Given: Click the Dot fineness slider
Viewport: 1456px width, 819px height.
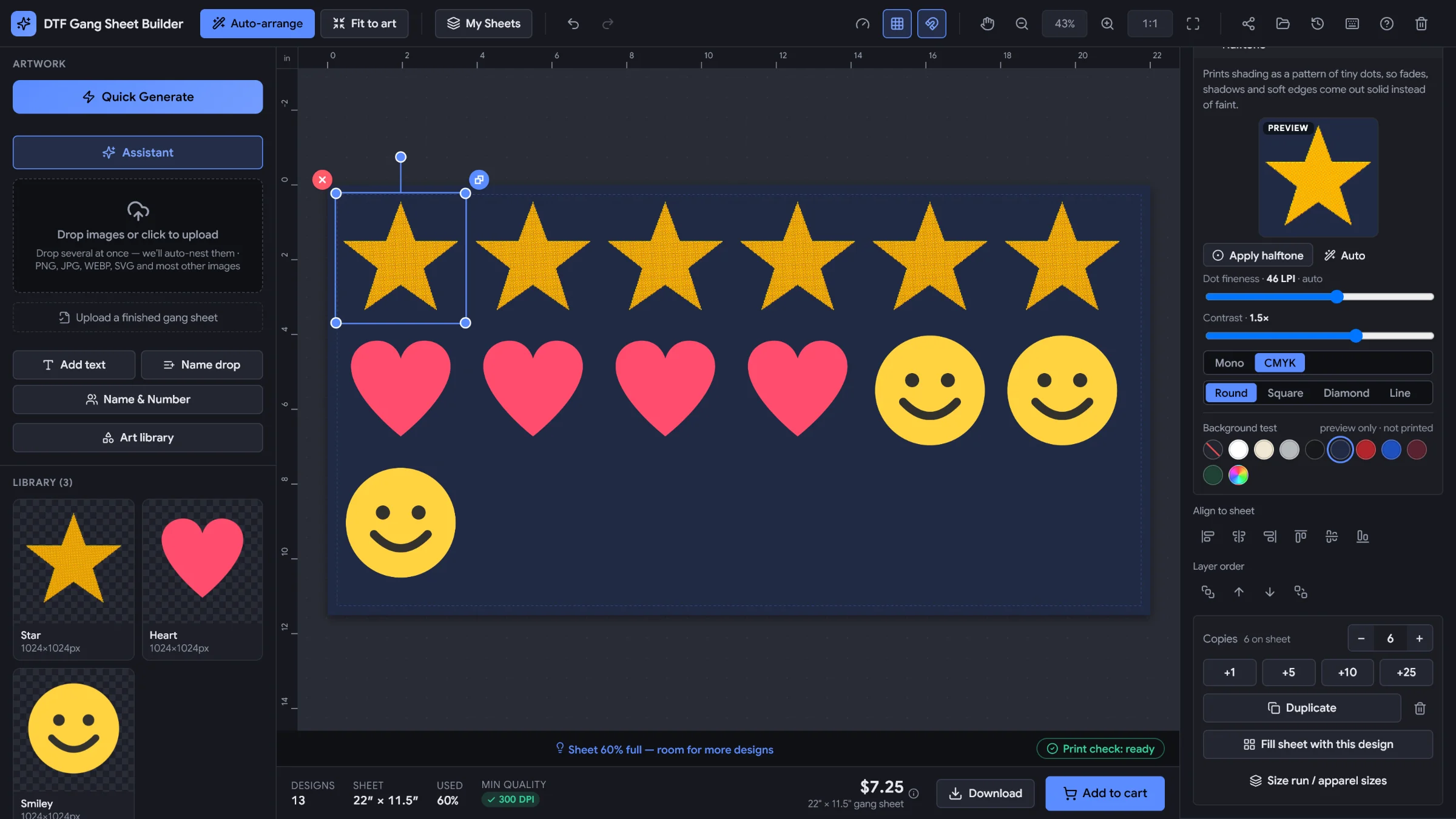Looking at the screenshot, I should tap(1318, 297).
